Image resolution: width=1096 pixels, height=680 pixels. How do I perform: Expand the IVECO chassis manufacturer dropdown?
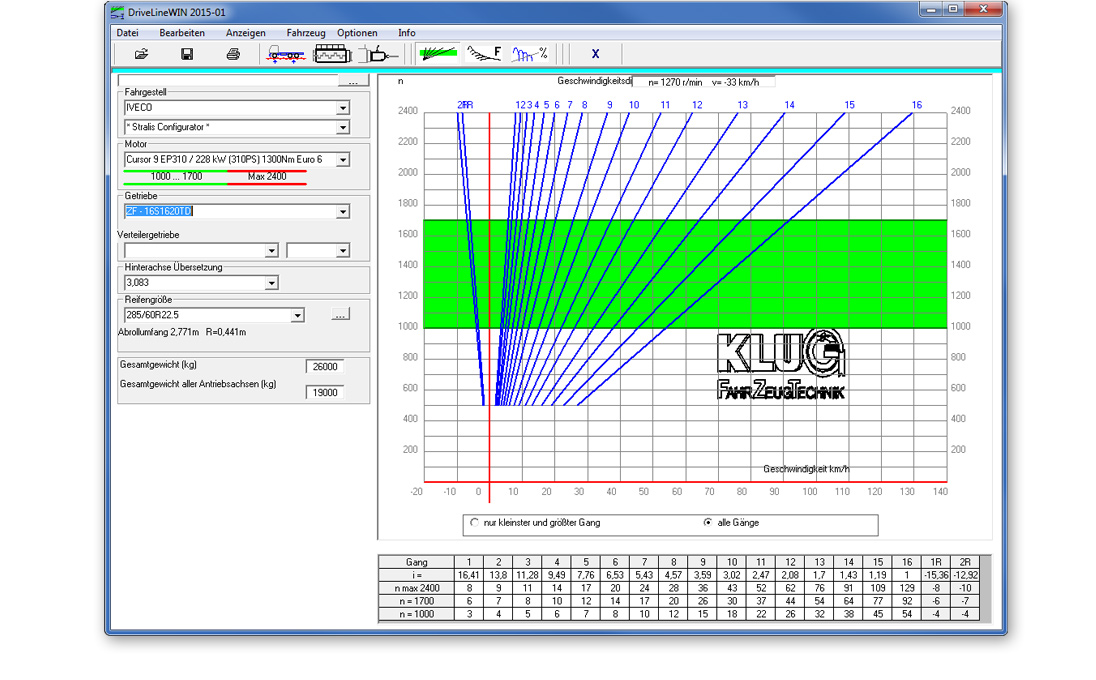point(342,108)
